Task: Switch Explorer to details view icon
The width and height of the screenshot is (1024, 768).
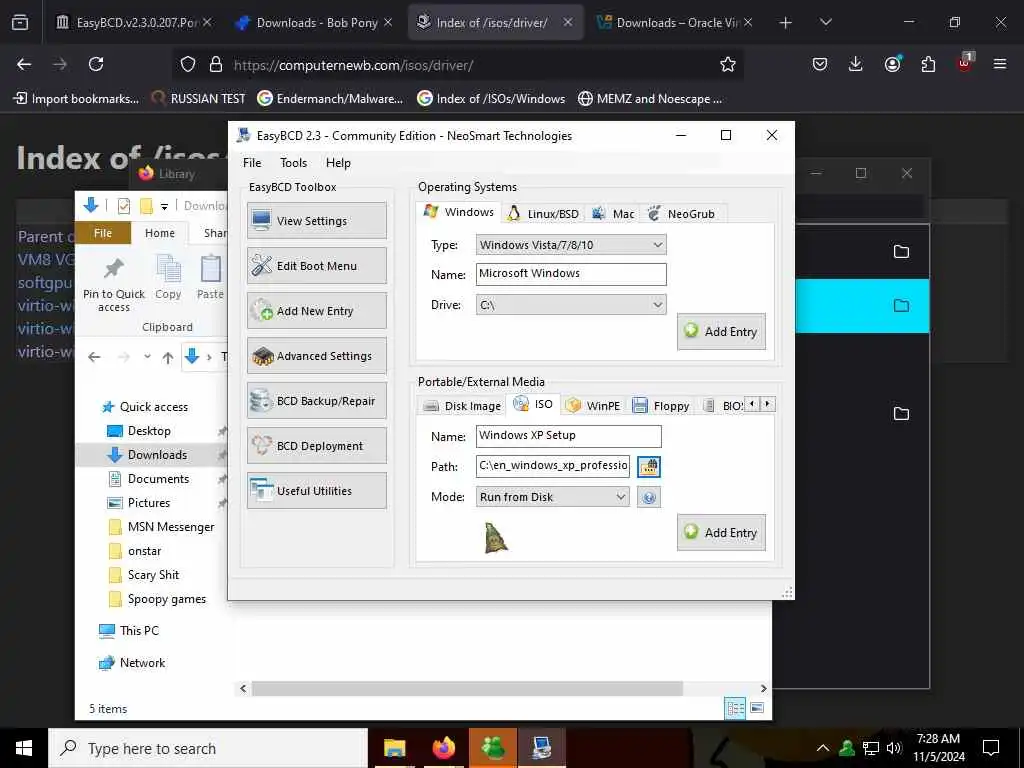Action: click(735, 709)
